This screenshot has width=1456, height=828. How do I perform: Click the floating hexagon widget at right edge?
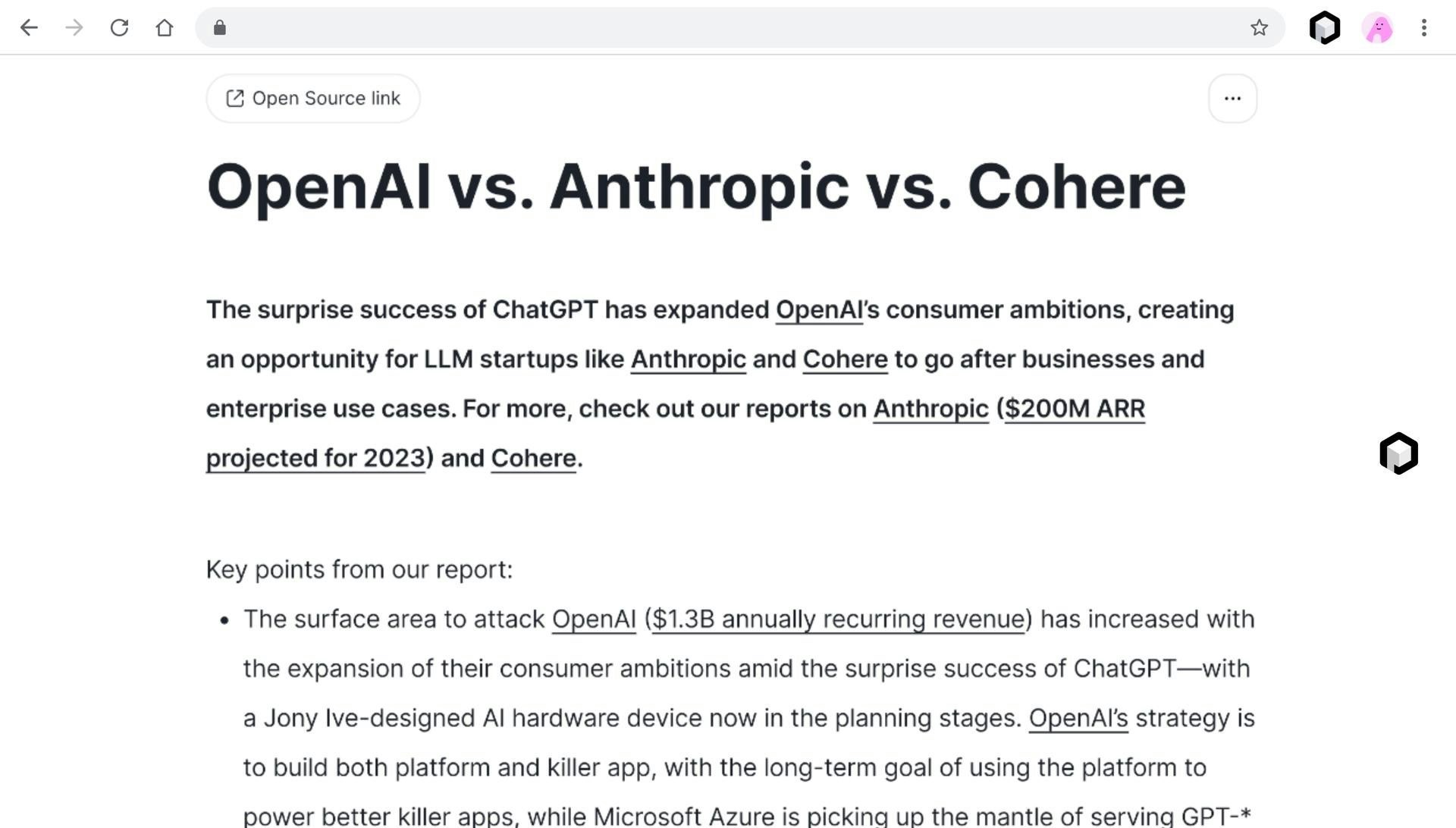1399,453
